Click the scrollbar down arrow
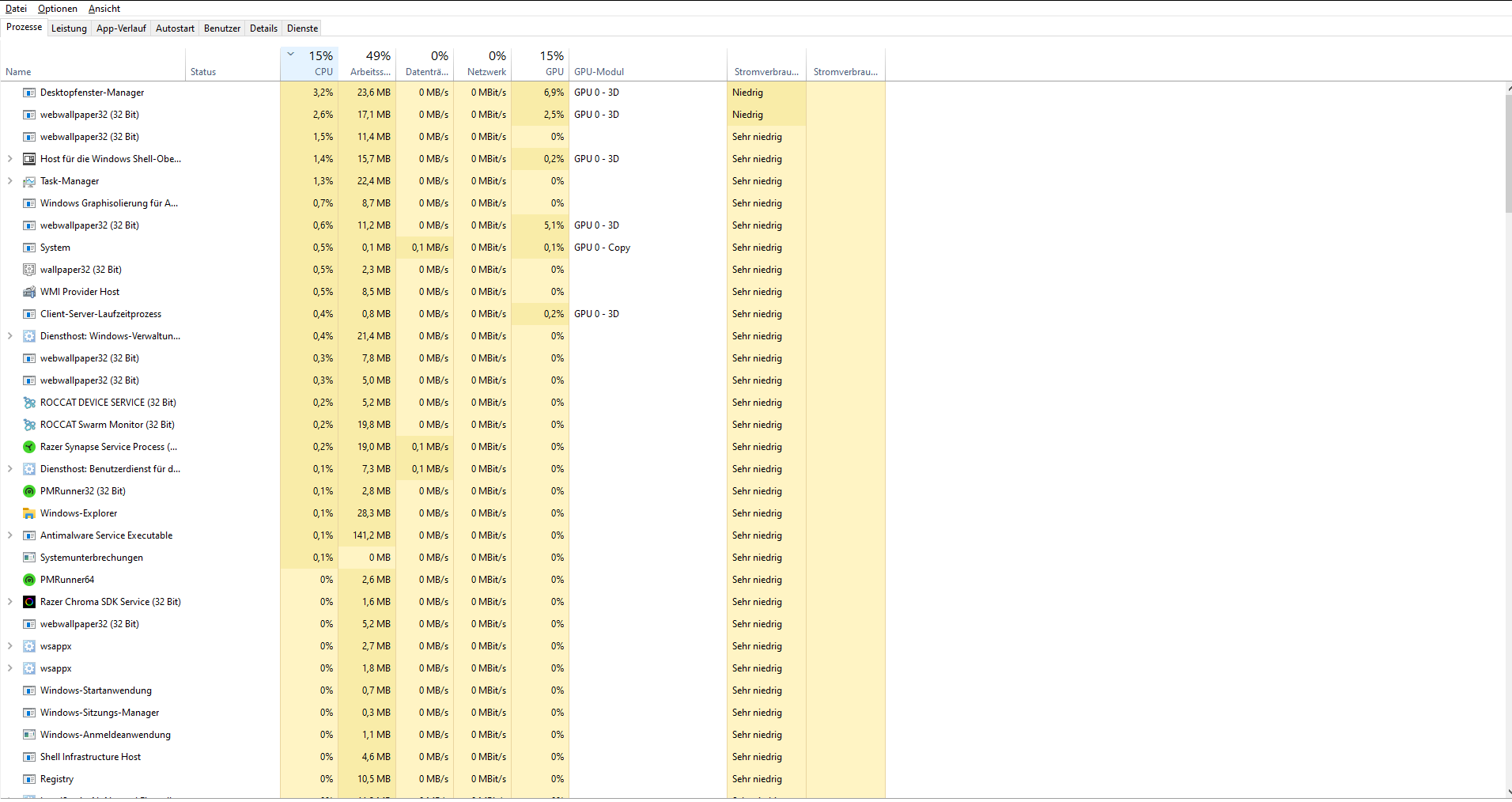Screen dimensions: 1512x802 coord(1508,792)
